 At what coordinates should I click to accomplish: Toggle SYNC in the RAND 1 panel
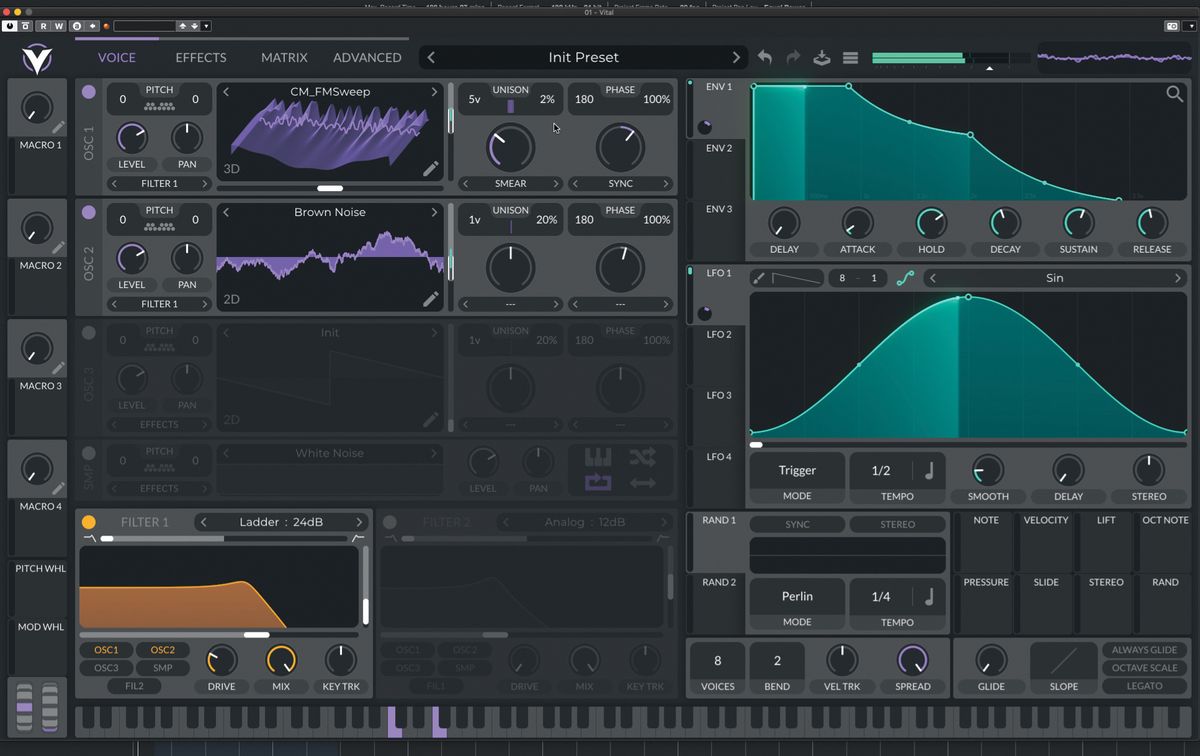(x=797, y=523)
